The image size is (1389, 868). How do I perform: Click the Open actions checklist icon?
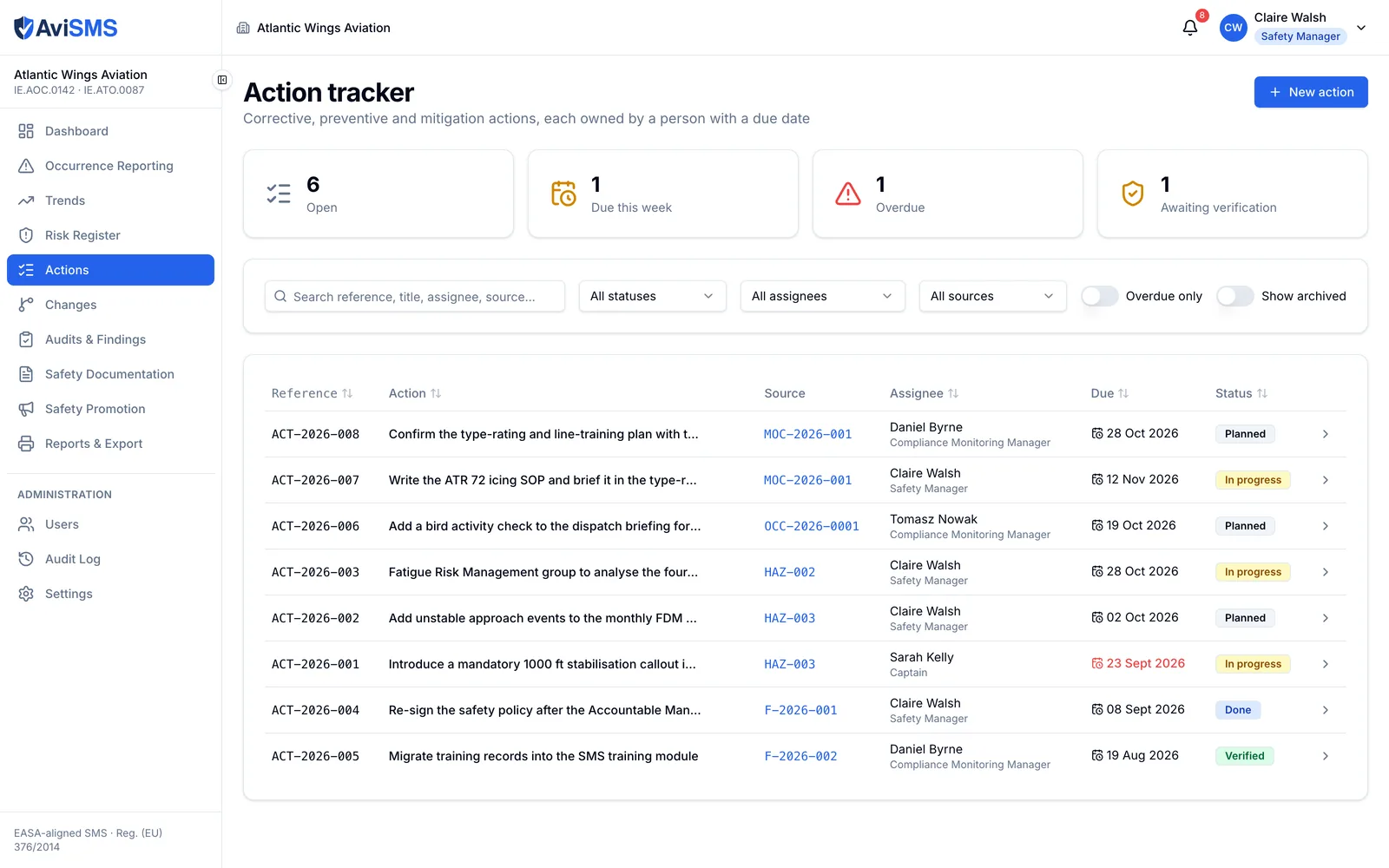tap(279, 194)
